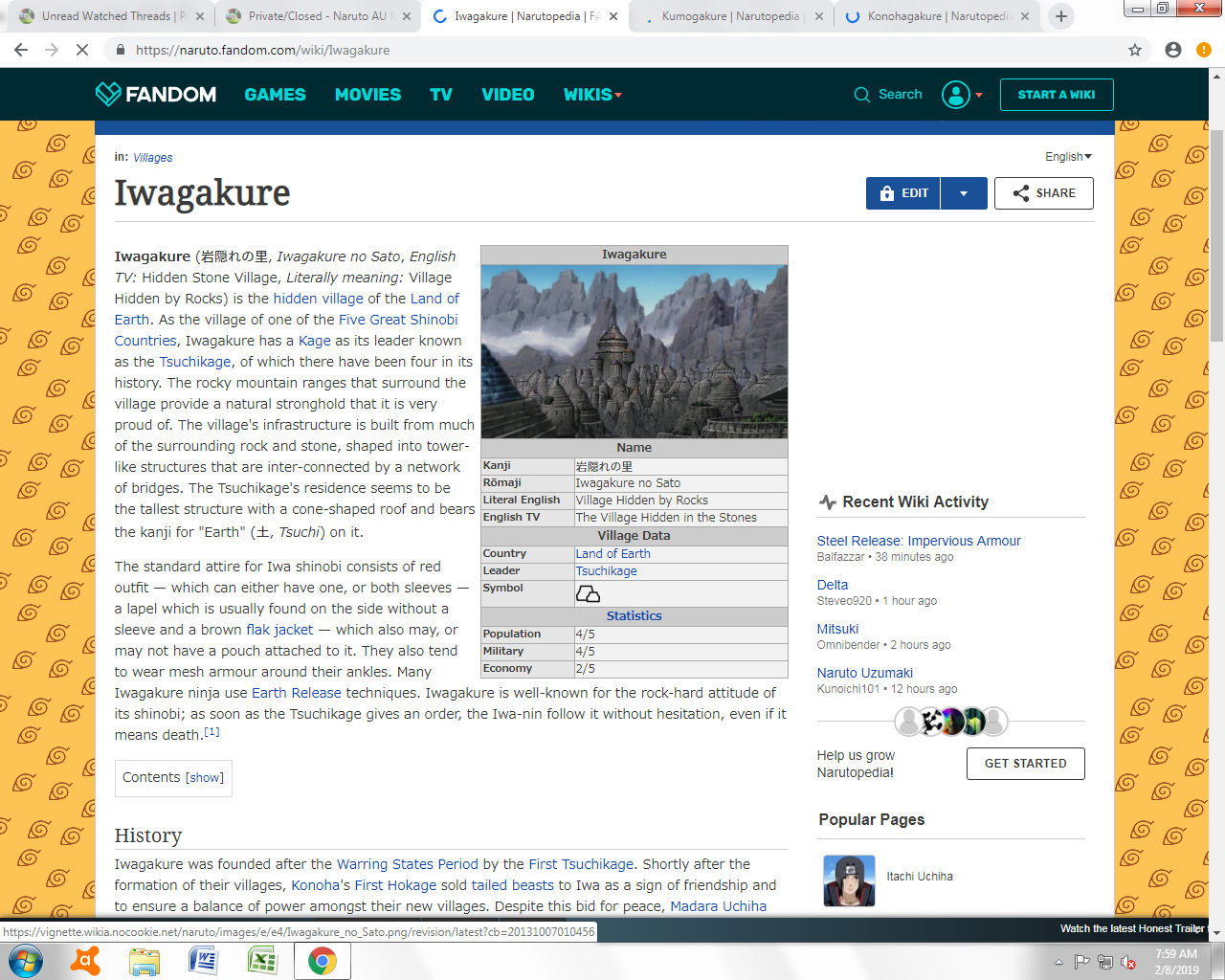Click the Chrome update alert icon
This screenshot has width=1225, height=980.
click(x=1204, y=50)
